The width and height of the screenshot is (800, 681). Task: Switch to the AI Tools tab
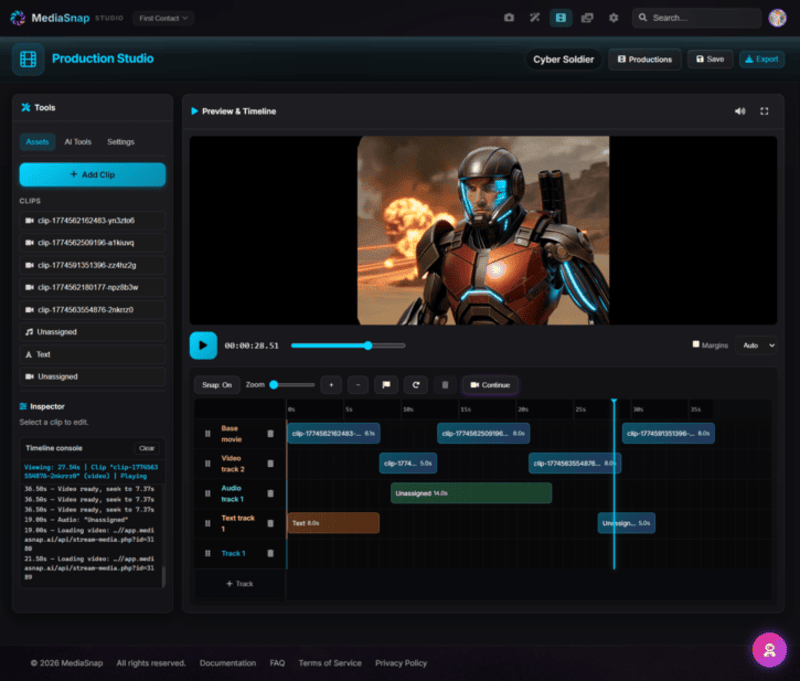[78, 142]
